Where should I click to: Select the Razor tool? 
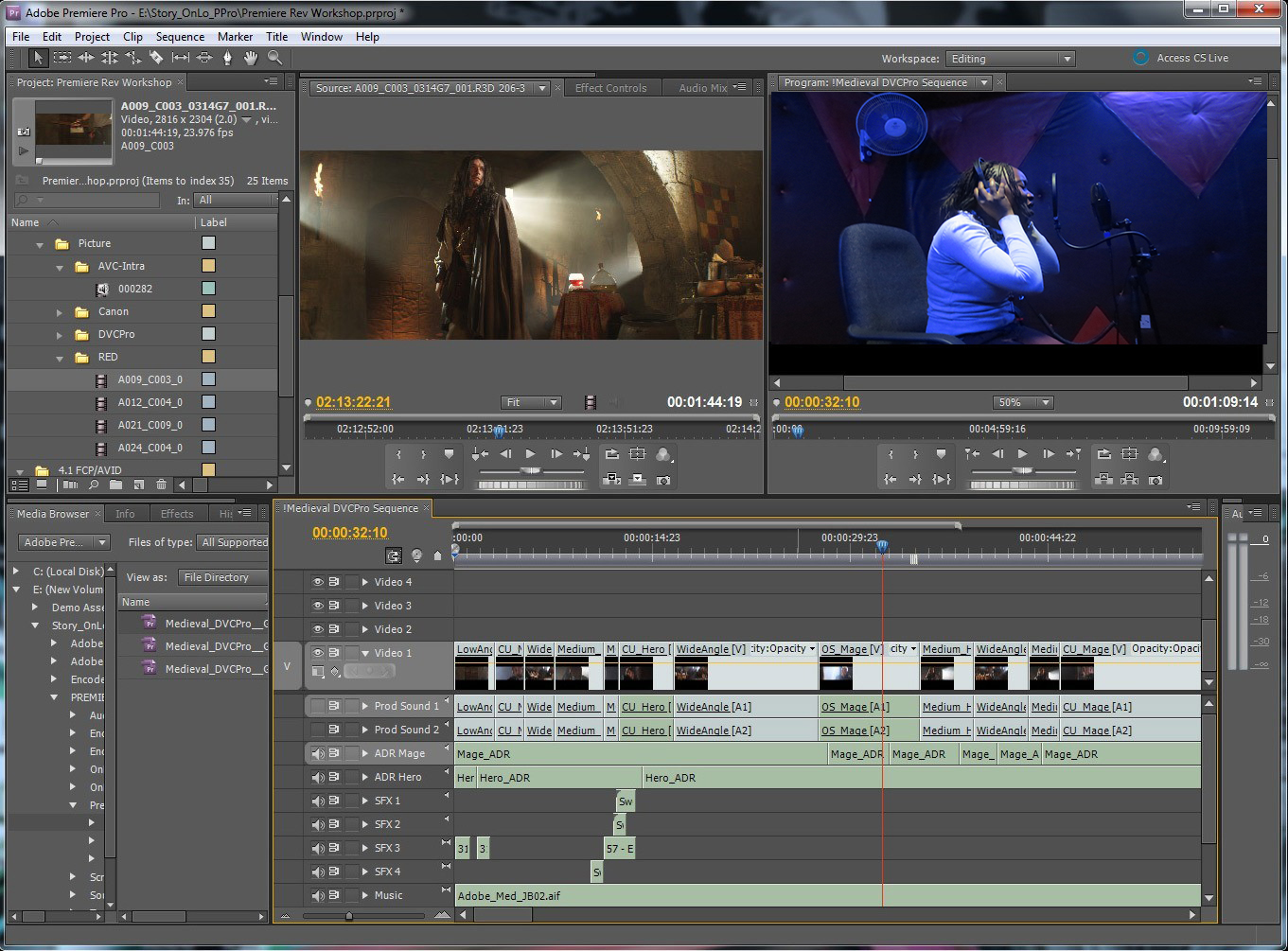(157, 58)
